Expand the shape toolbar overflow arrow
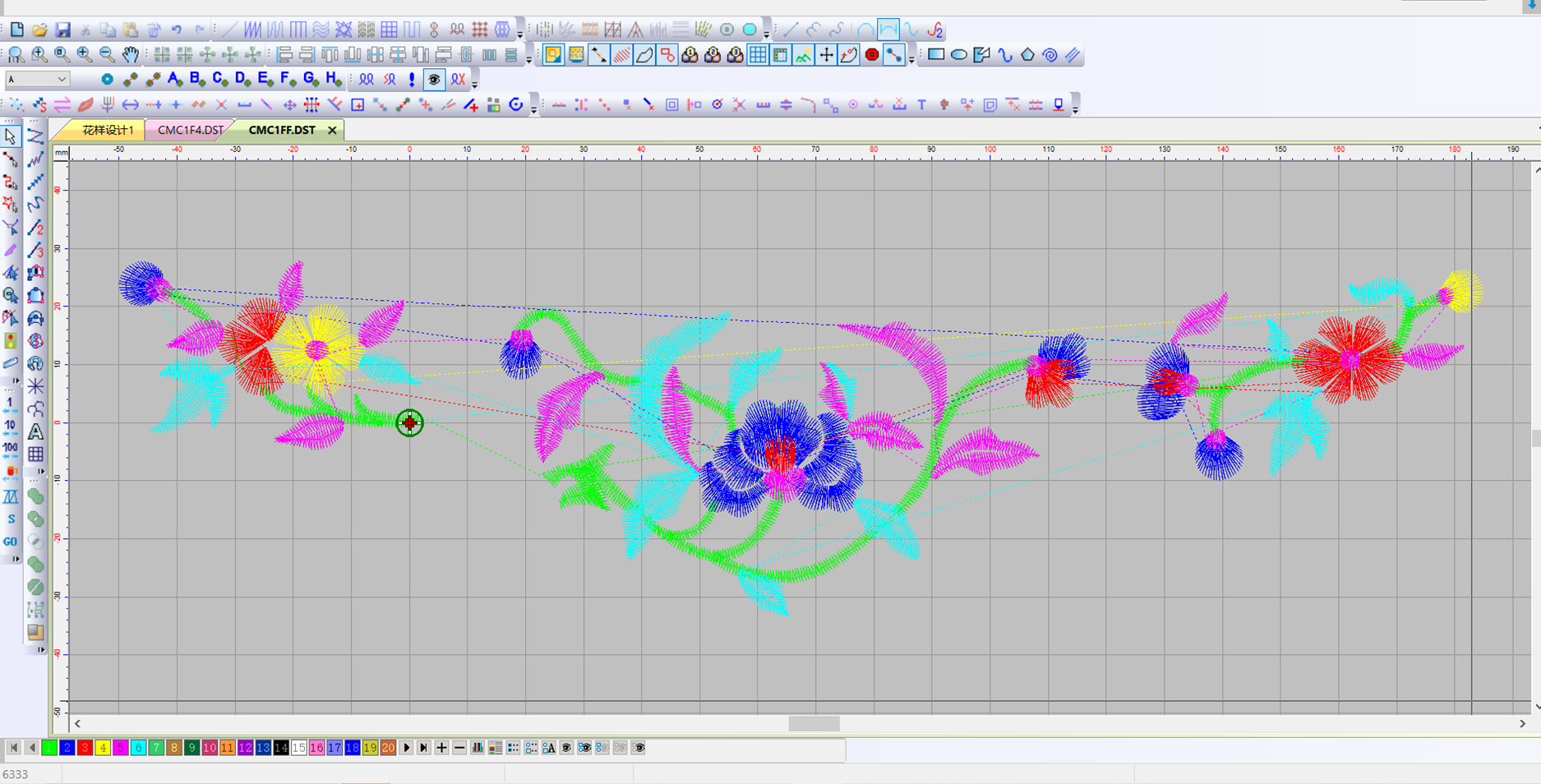The image size is (1541, 784). (x=911, y=59)
